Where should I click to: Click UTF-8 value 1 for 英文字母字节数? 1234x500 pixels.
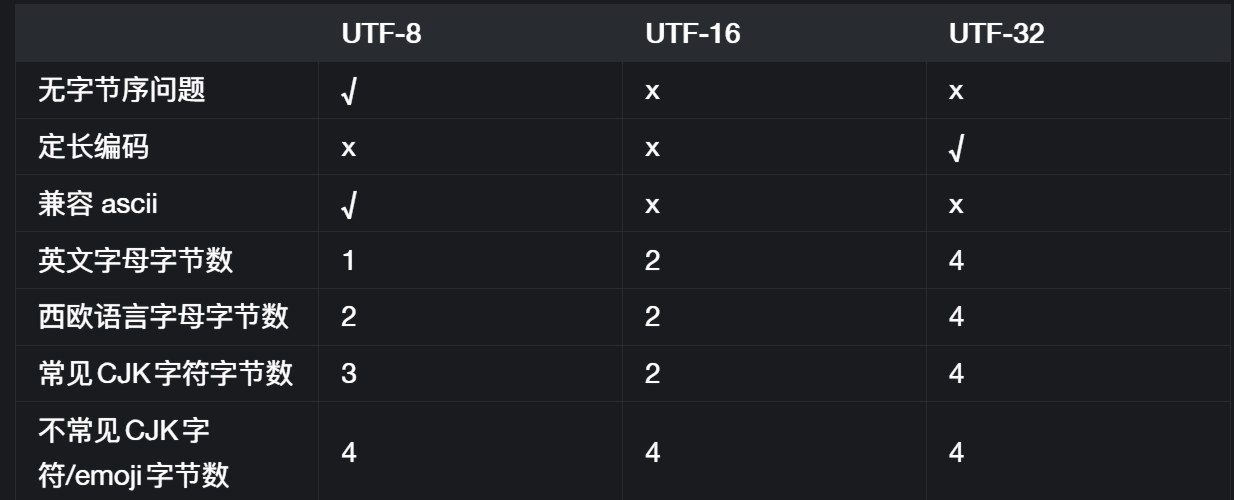tap(348, 261)
